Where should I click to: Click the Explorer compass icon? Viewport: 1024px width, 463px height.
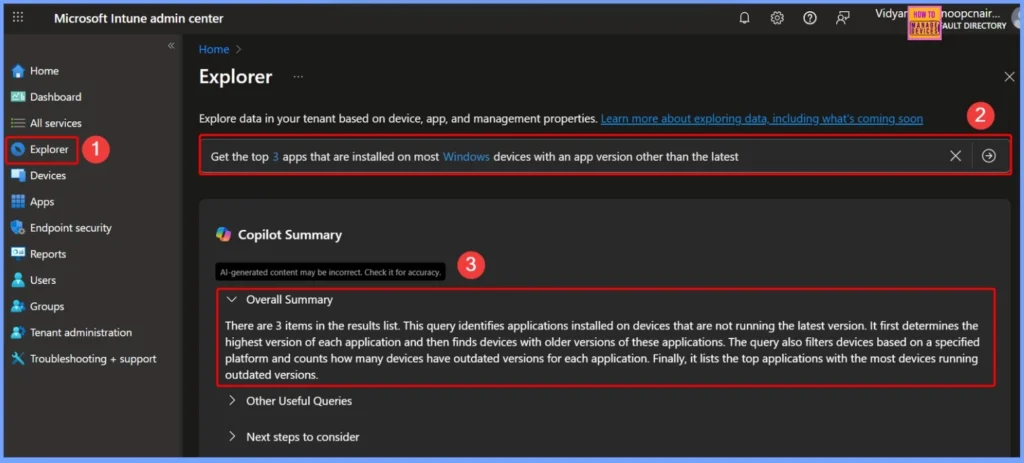pos(18,150)
